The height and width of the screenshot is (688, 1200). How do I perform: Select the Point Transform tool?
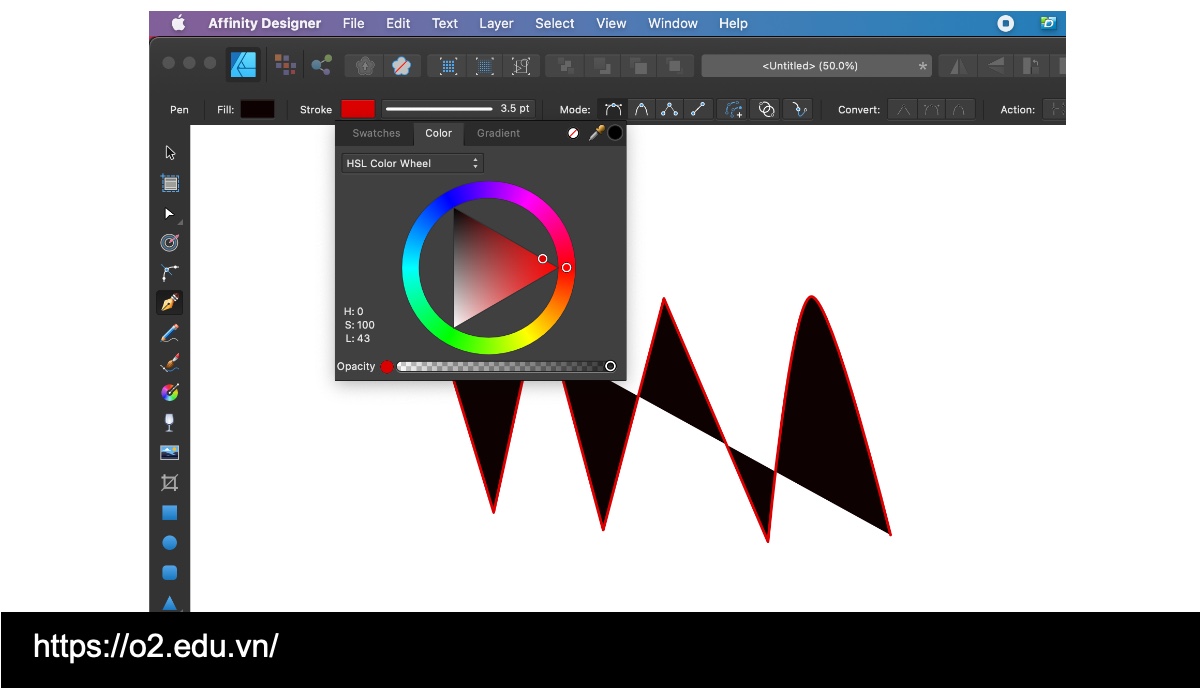pos(170,243)
